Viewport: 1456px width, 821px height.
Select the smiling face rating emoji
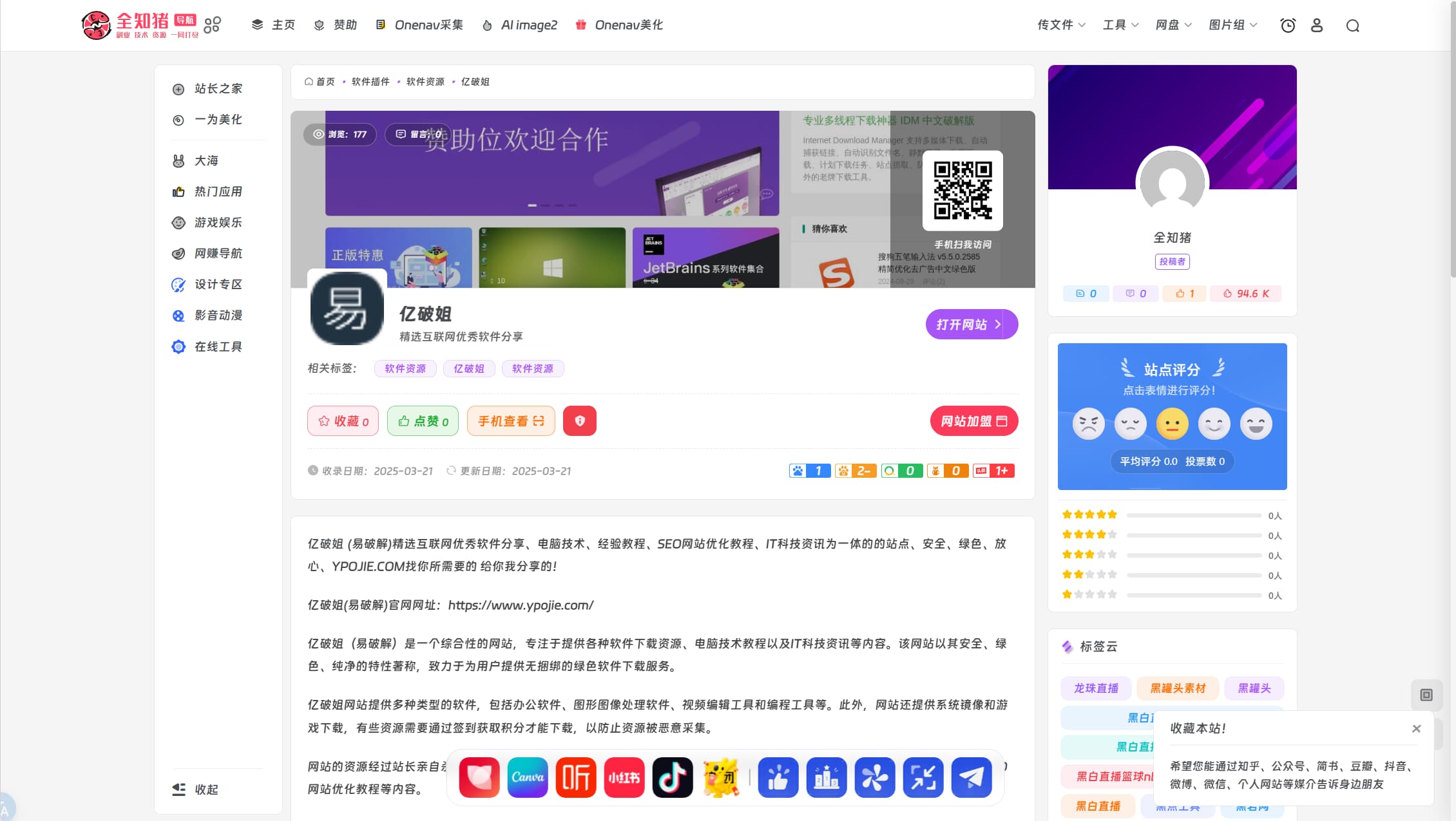1214,424
